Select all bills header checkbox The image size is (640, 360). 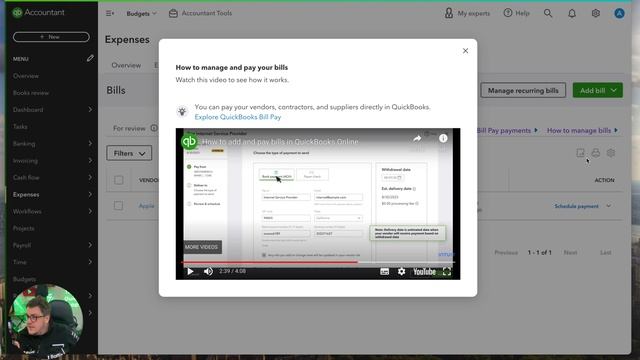tap(119, 180)
